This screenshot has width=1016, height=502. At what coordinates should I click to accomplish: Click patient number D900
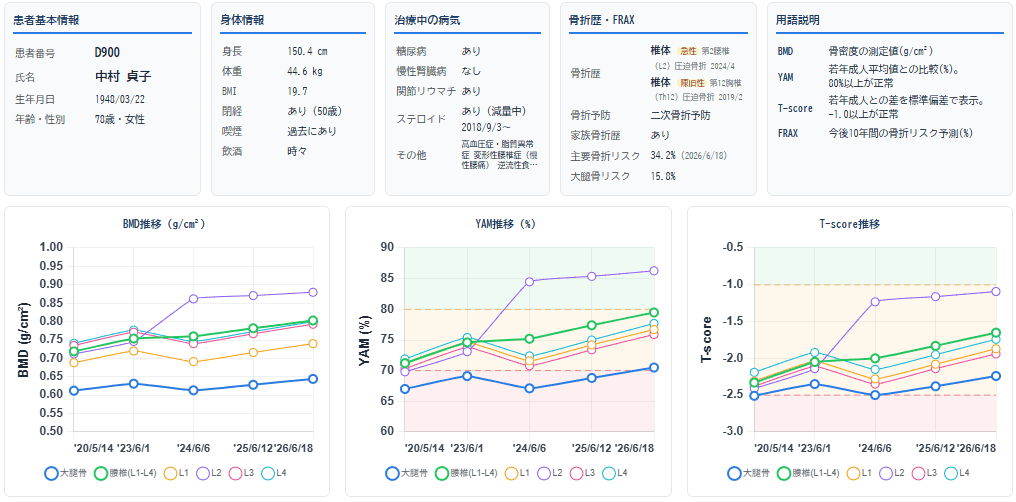107,53
